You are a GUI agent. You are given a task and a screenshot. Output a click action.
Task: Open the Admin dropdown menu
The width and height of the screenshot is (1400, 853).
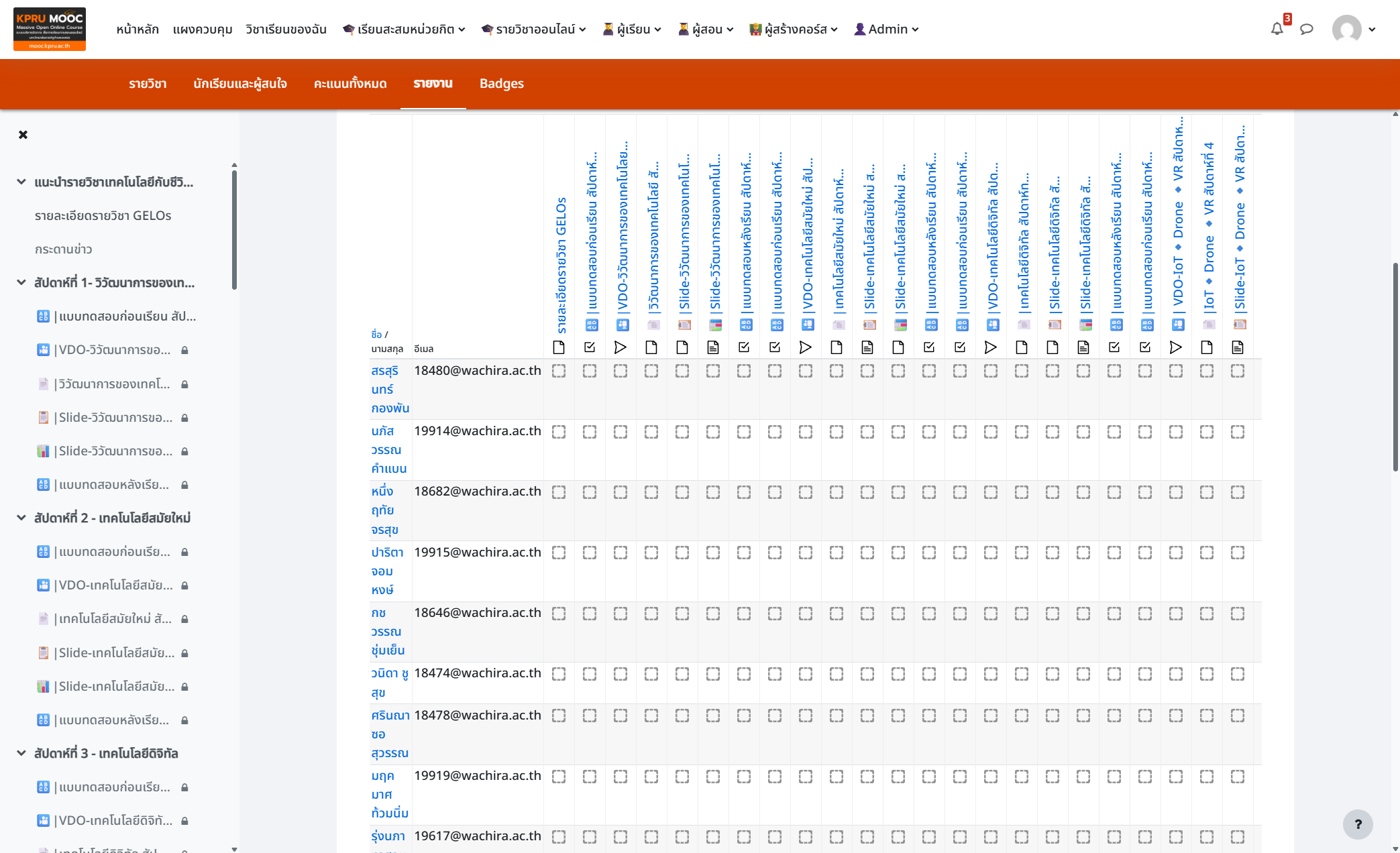click(886, 29)
